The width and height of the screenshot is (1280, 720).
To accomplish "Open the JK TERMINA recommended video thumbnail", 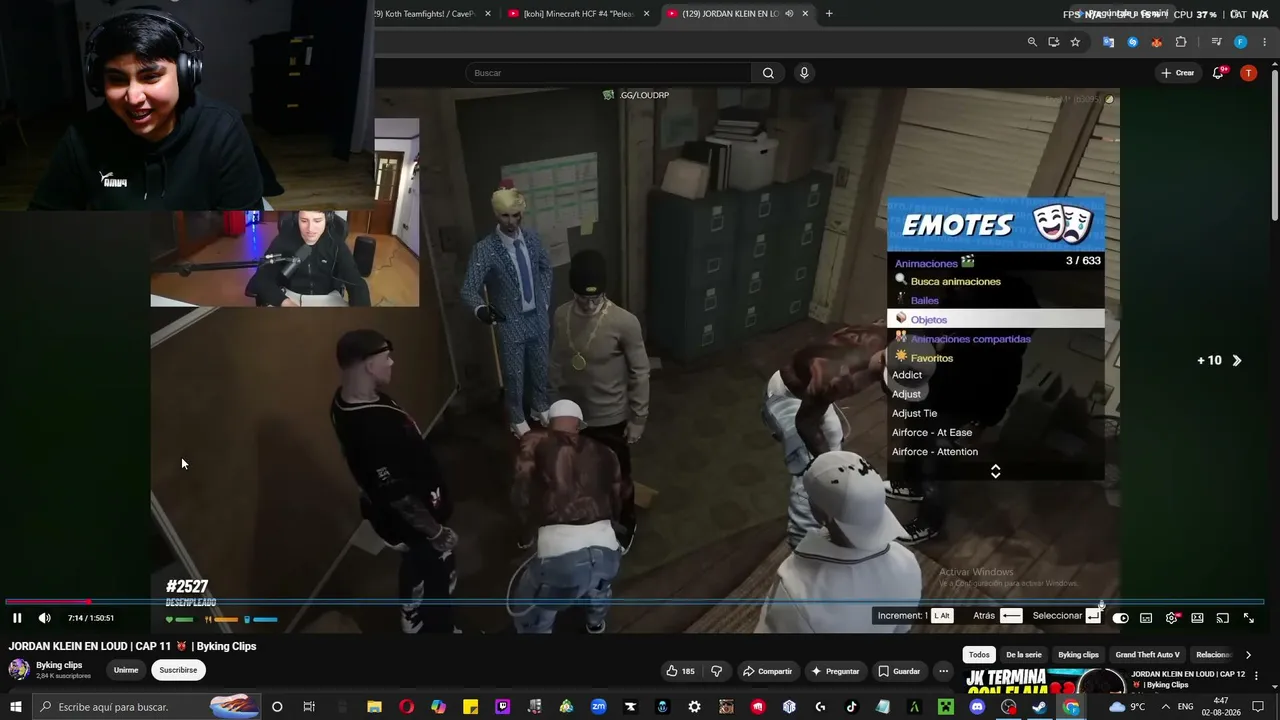I will [x=1045, y=680].
